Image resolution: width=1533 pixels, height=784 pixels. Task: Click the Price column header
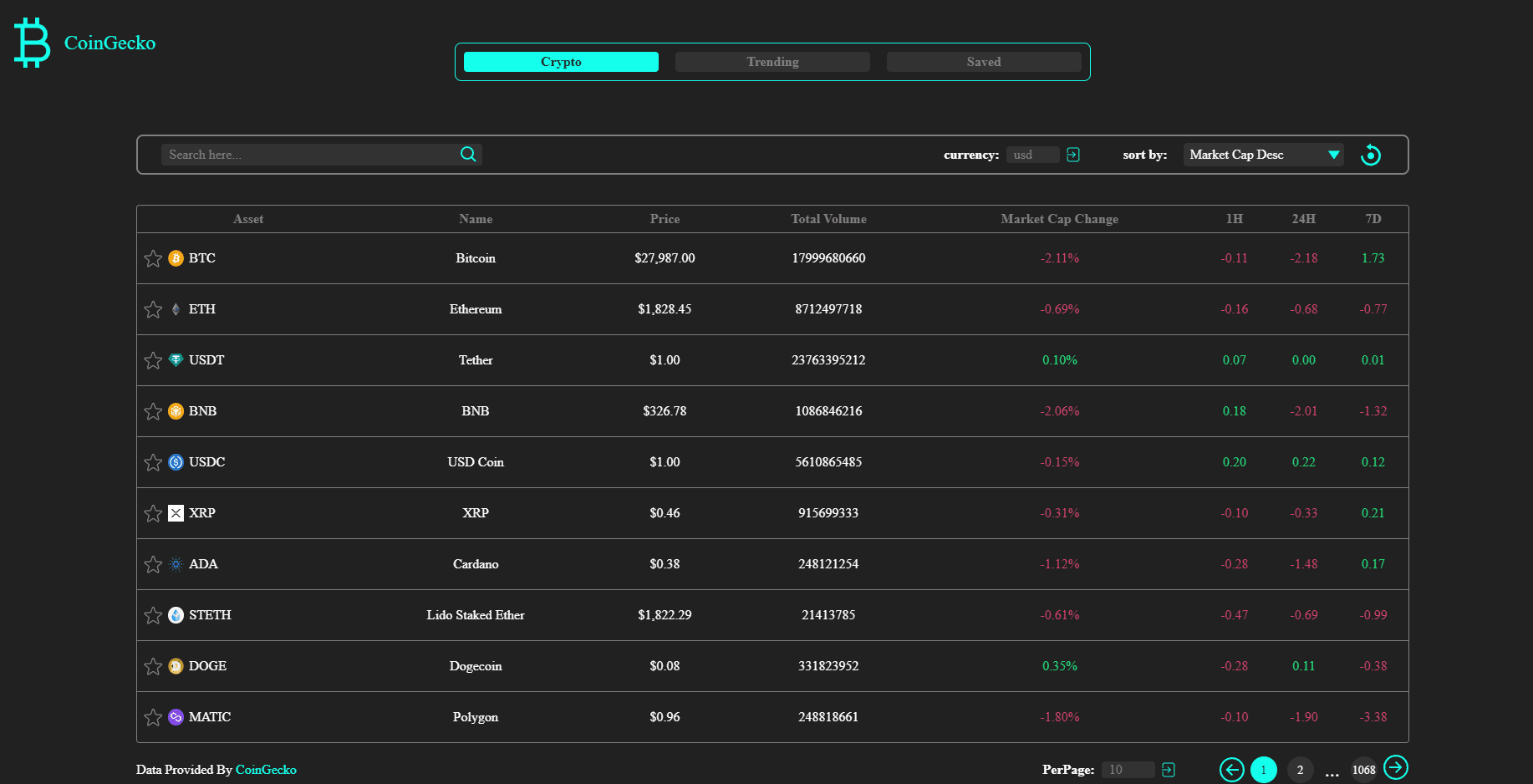click(x=665, y=219)
